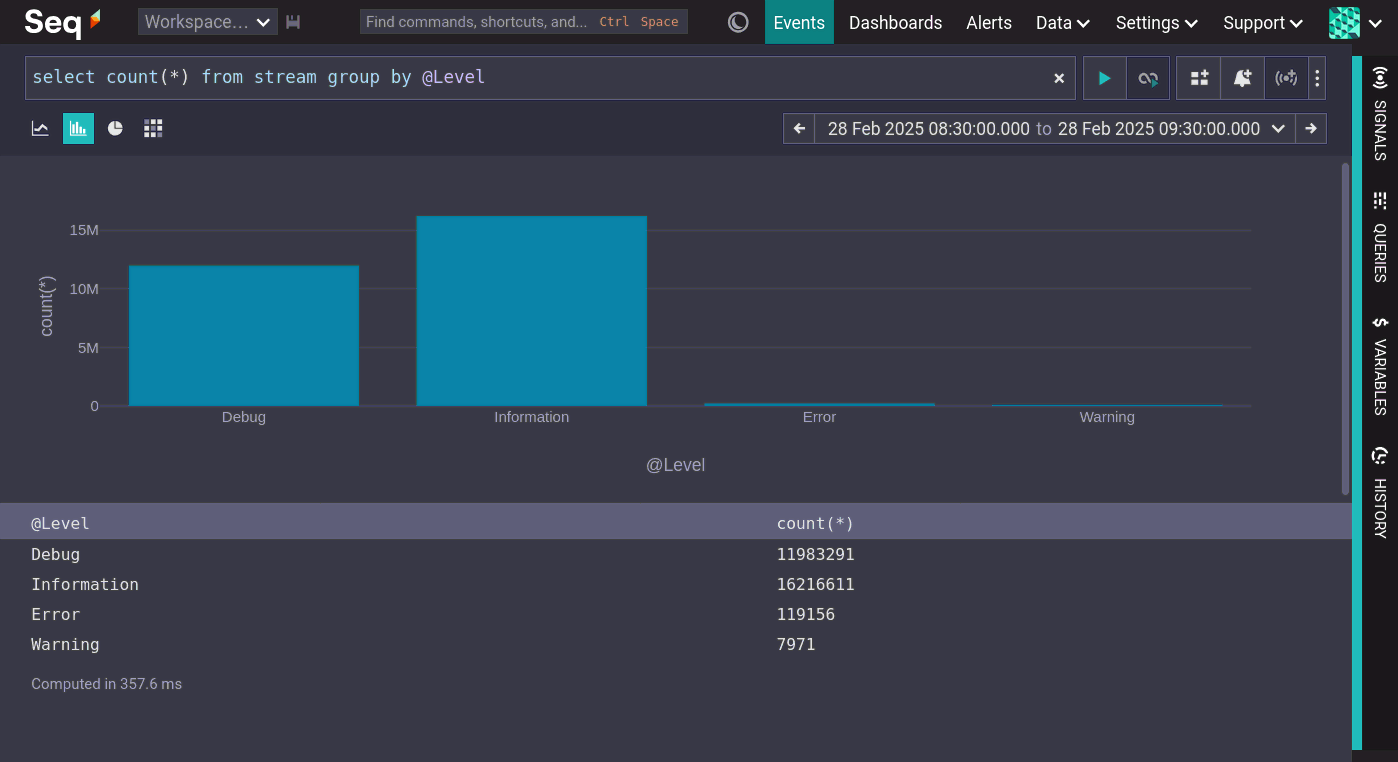Save the workspace with disk icon
The width and height of the screenshot is (1398, 762).
(x=293, y=22)
